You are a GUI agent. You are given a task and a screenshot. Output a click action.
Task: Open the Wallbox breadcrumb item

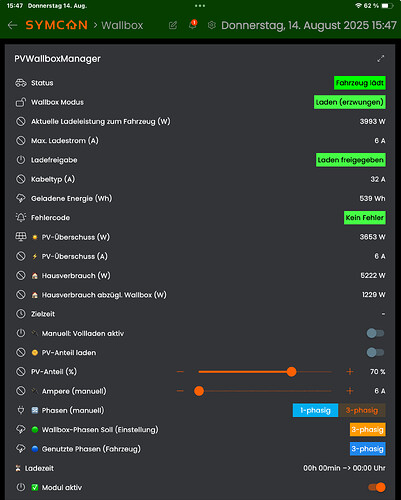click(122, 25)
